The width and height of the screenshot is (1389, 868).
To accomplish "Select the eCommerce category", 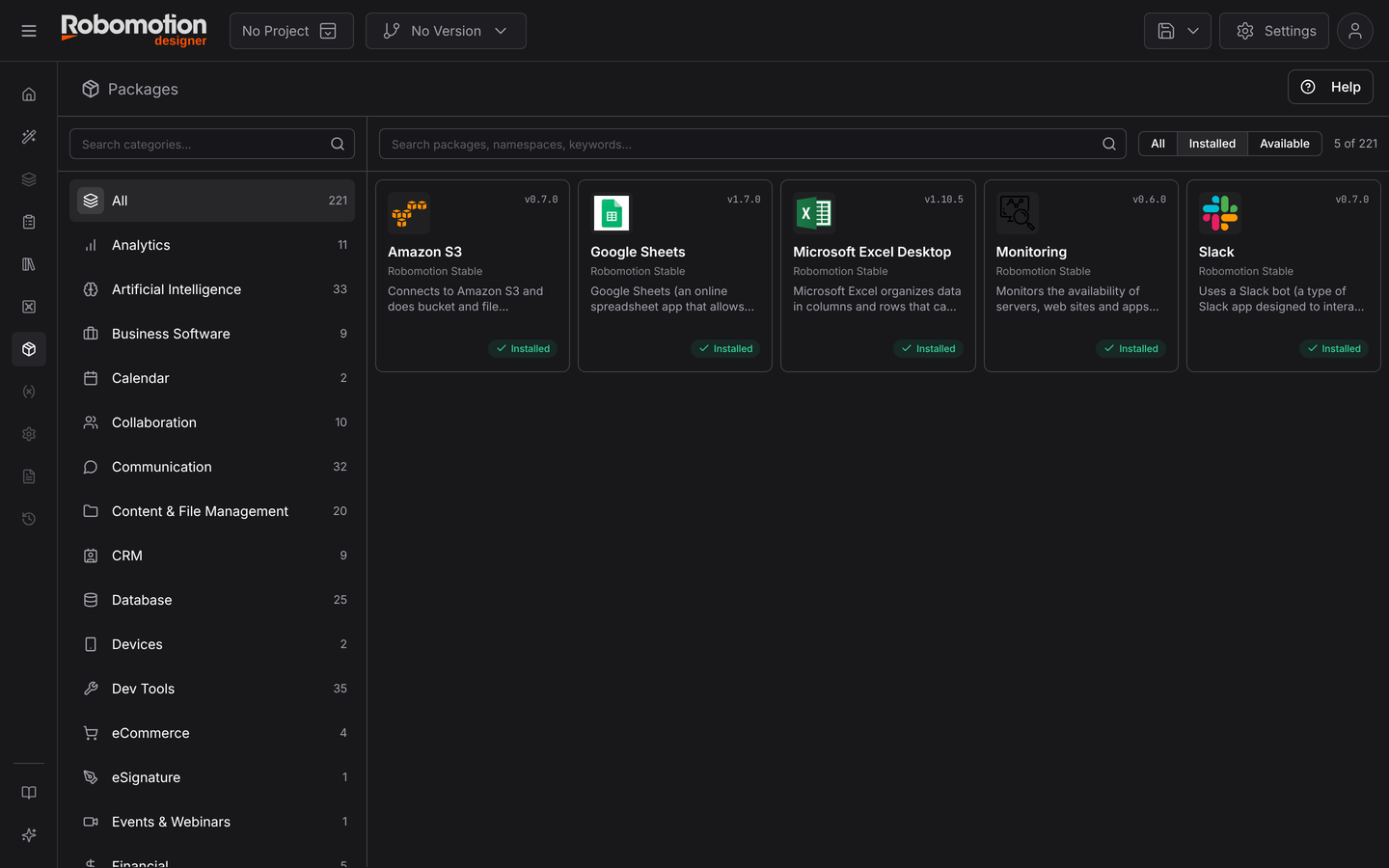I will point(212,733).
